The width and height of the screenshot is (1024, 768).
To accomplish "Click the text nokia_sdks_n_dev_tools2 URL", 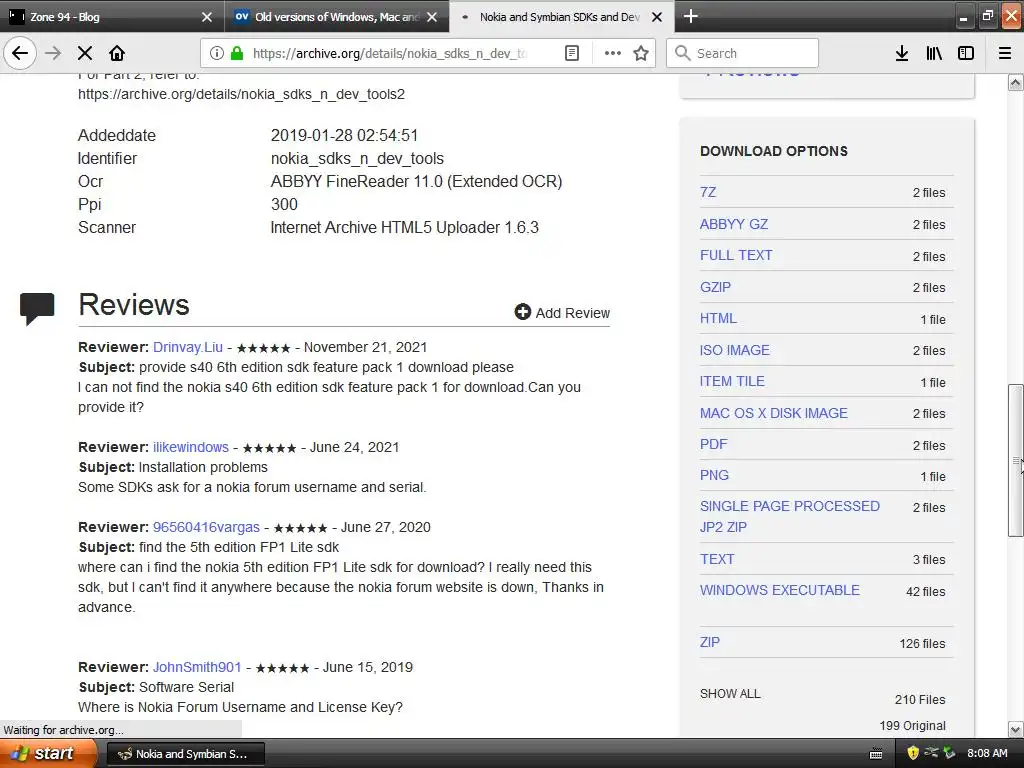I will pyautogui.click(x=241, y=94).
